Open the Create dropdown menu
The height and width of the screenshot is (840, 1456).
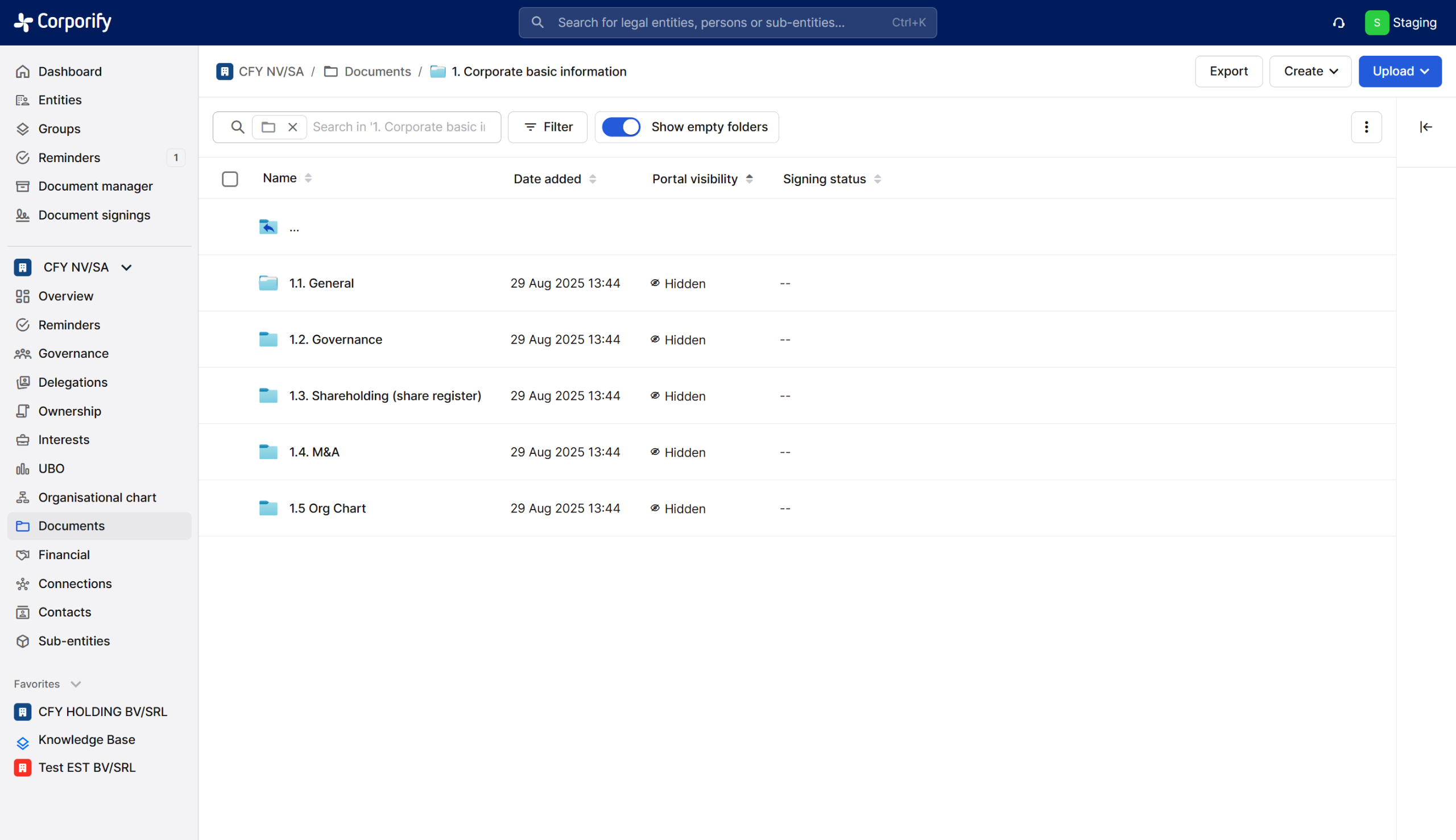1309,72
